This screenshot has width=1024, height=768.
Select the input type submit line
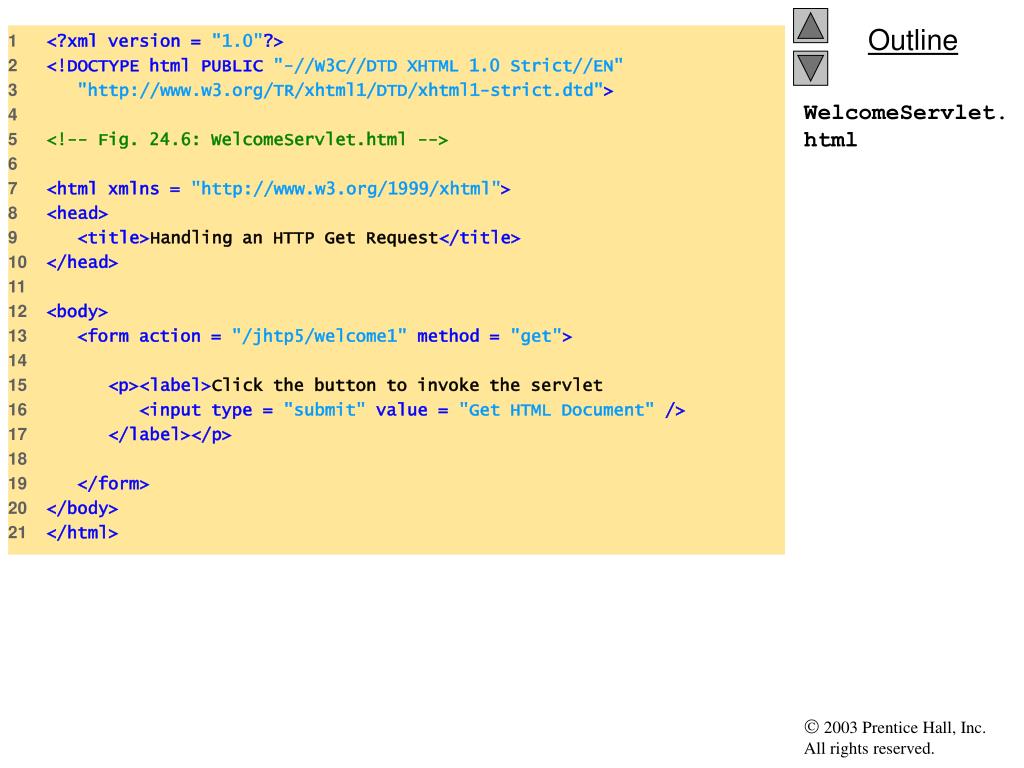pos(412,410)
